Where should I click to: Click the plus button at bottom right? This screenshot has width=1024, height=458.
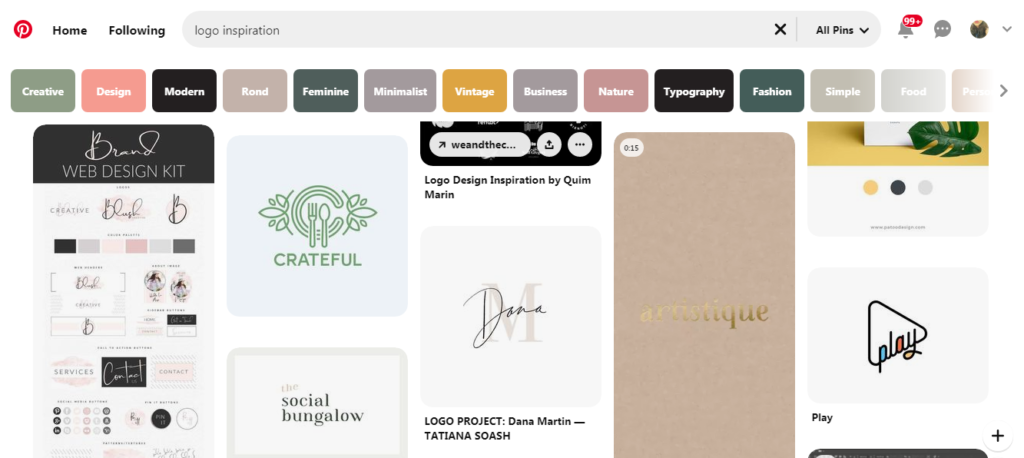tap(997, 436)
